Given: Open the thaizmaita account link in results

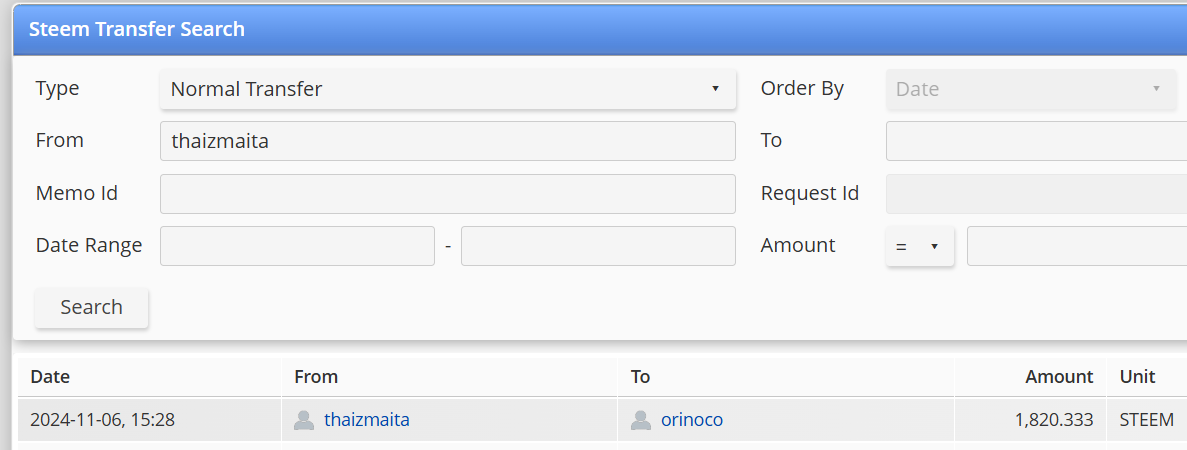Looking at the screenshot, I should (x=366, y=420).
